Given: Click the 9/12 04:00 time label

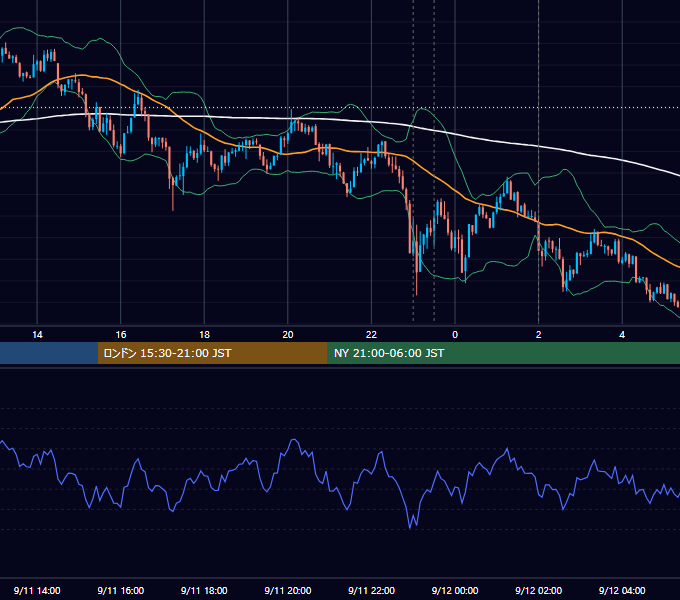Looking at the screenshot, I should point(622,590).
